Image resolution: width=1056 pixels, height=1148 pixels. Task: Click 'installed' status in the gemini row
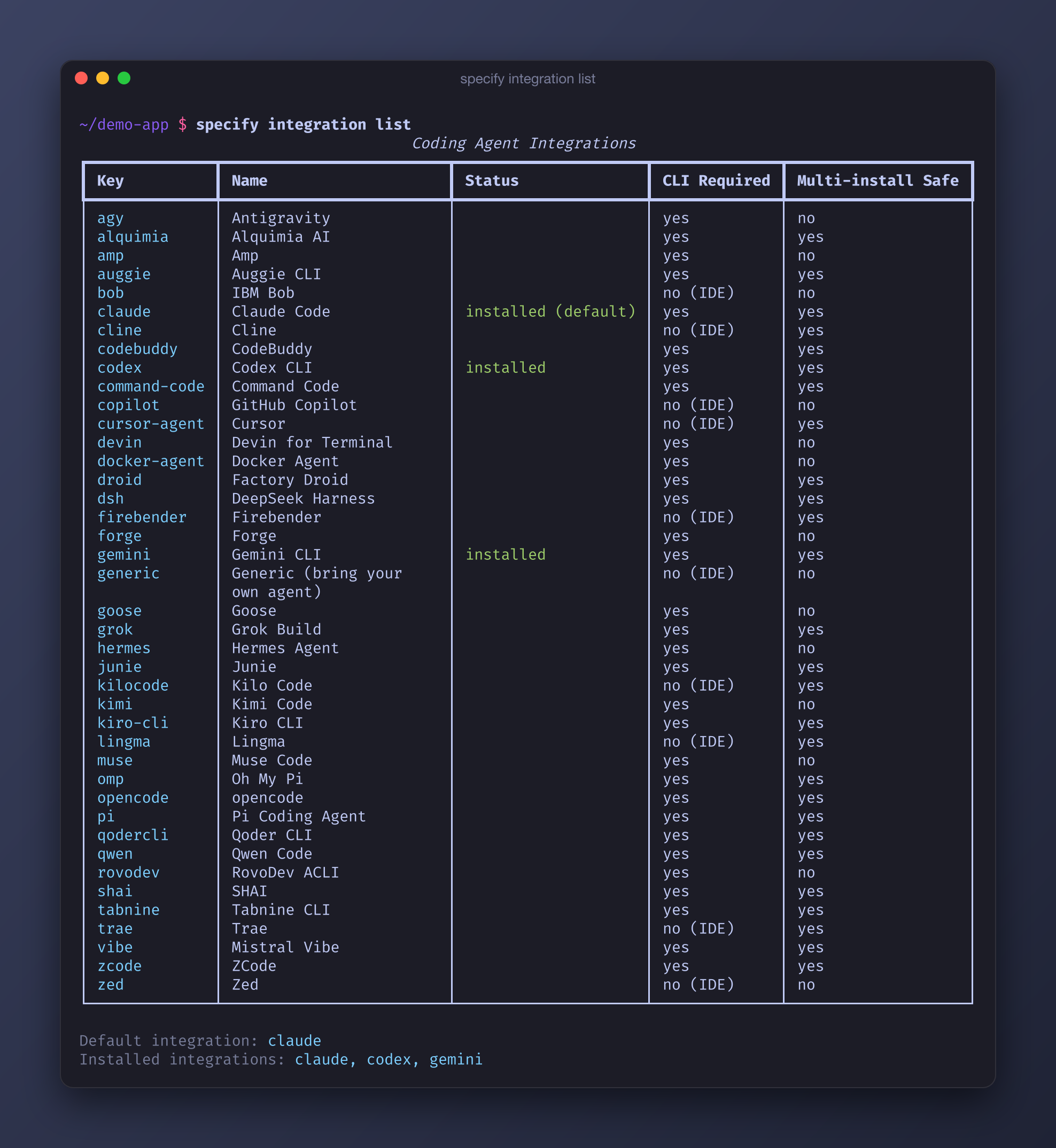pyautogui.click(x=506, y=555)
